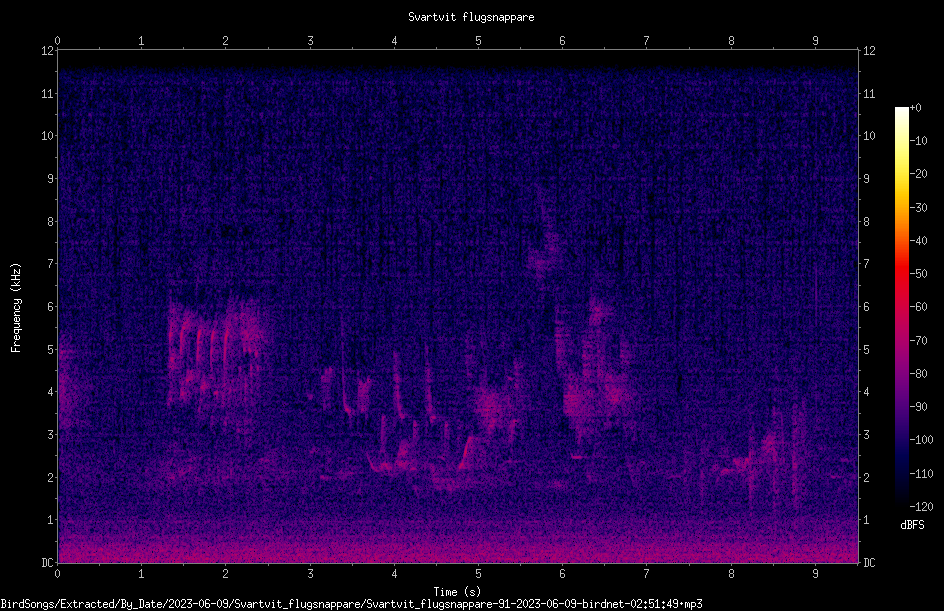
Task: Click "7" on the top time axis
Action: pos(647,41)
